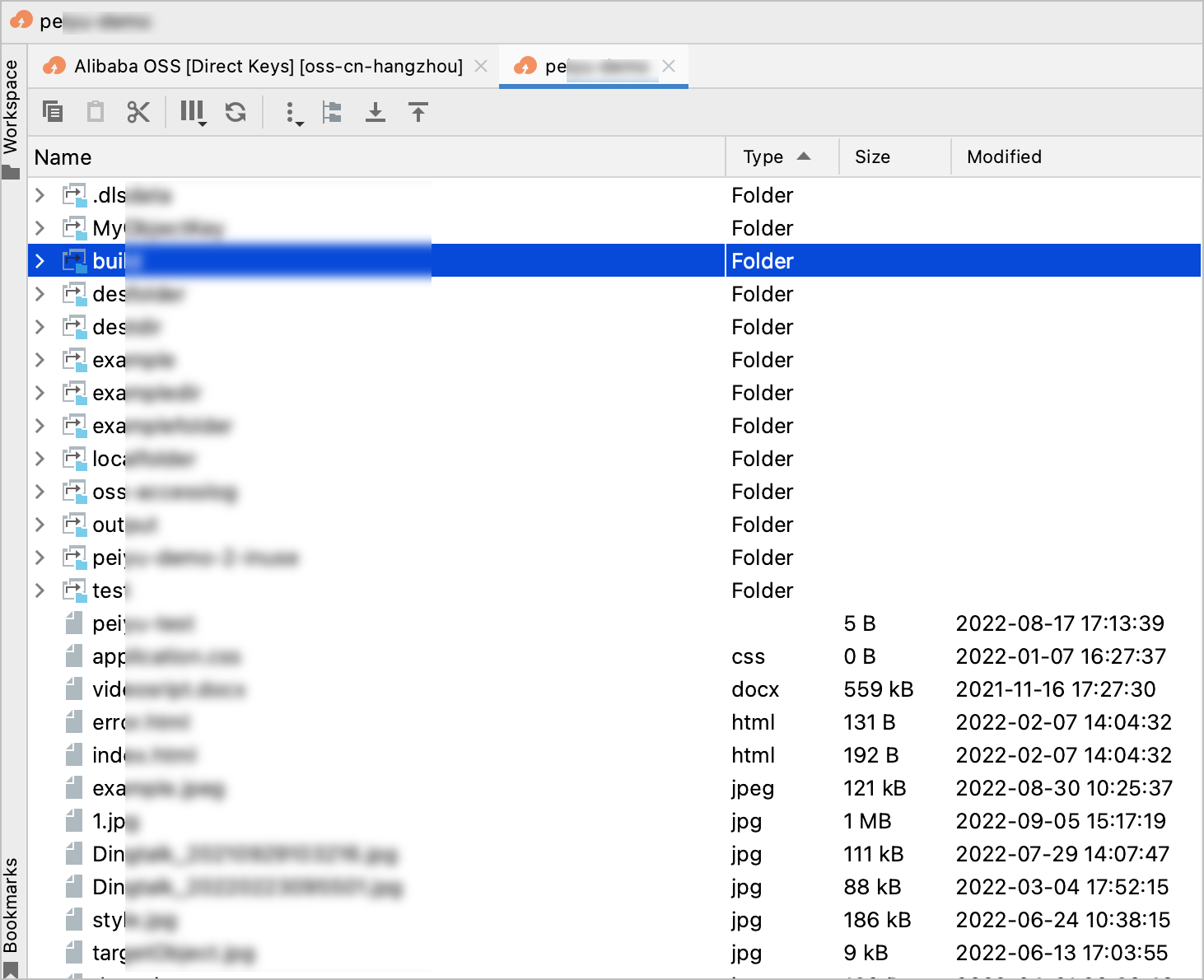Close the Alibaba OSS Direct Keys tab
The width and height of the screenshot is (1204, 980).
(481, 66)
